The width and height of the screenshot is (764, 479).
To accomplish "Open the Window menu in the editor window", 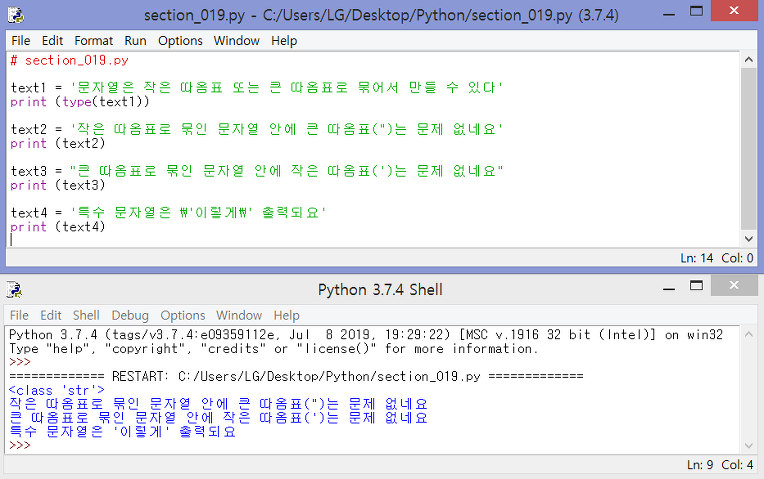I will tap(237, 40).
